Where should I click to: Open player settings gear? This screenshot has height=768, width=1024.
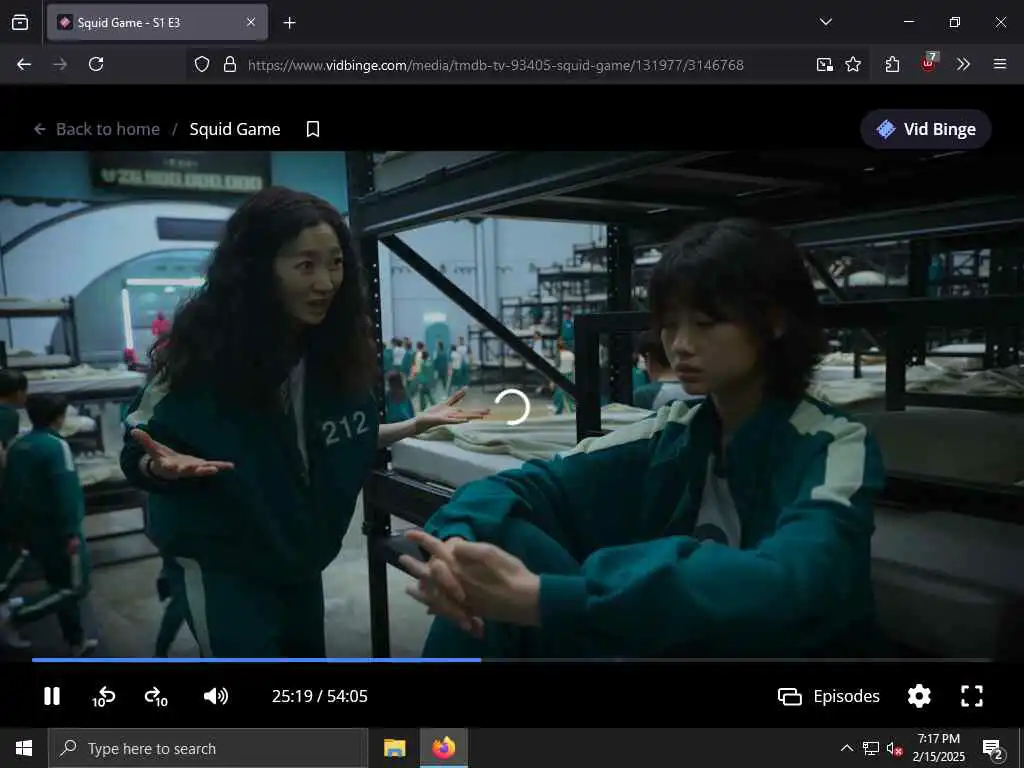coord(919,696)
